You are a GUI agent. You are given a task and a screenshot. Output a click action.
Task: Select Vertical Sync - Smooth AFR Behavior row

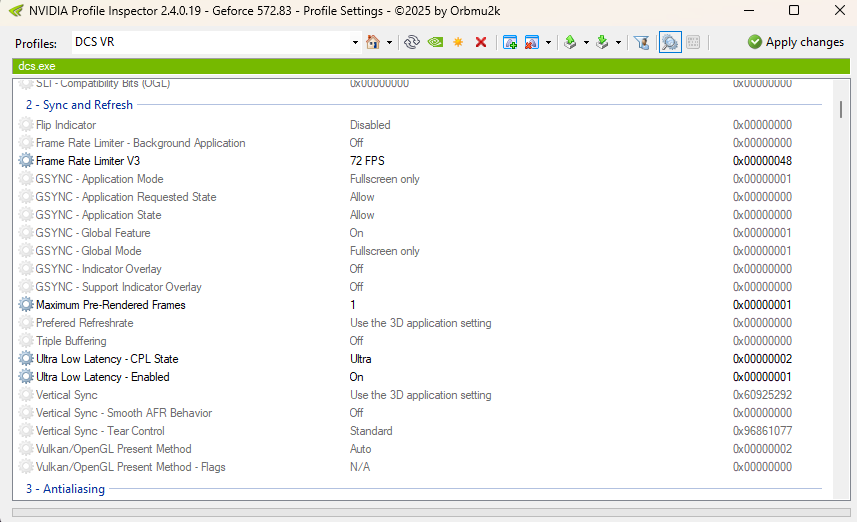coord(124,413)
